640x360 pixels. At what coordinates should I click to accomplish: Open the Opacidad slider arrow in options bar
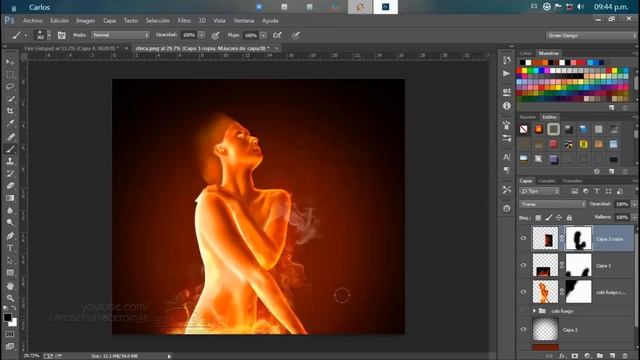point(201,35)
